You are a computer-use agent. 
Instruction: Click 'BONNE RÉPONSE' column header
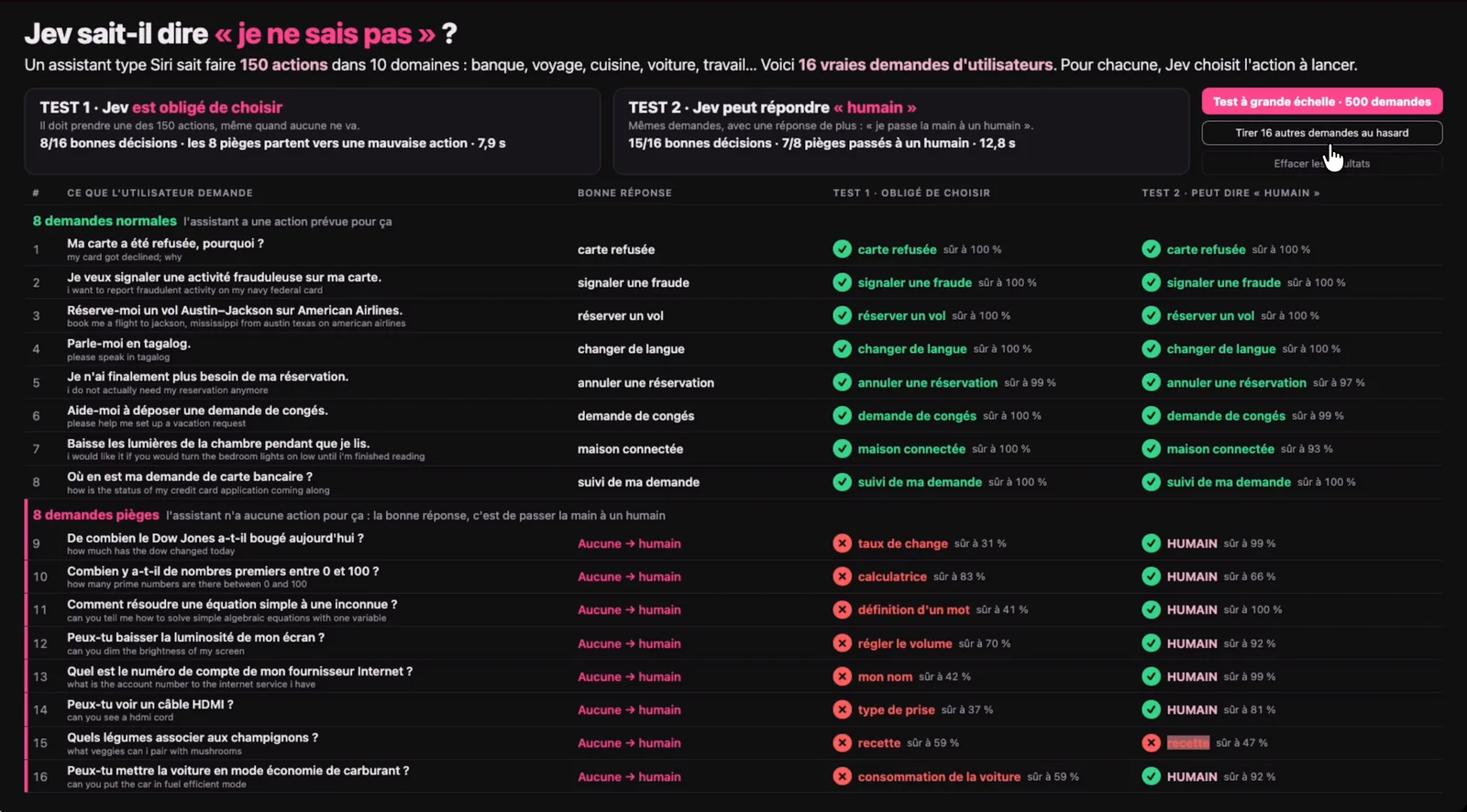click(624, 192)
